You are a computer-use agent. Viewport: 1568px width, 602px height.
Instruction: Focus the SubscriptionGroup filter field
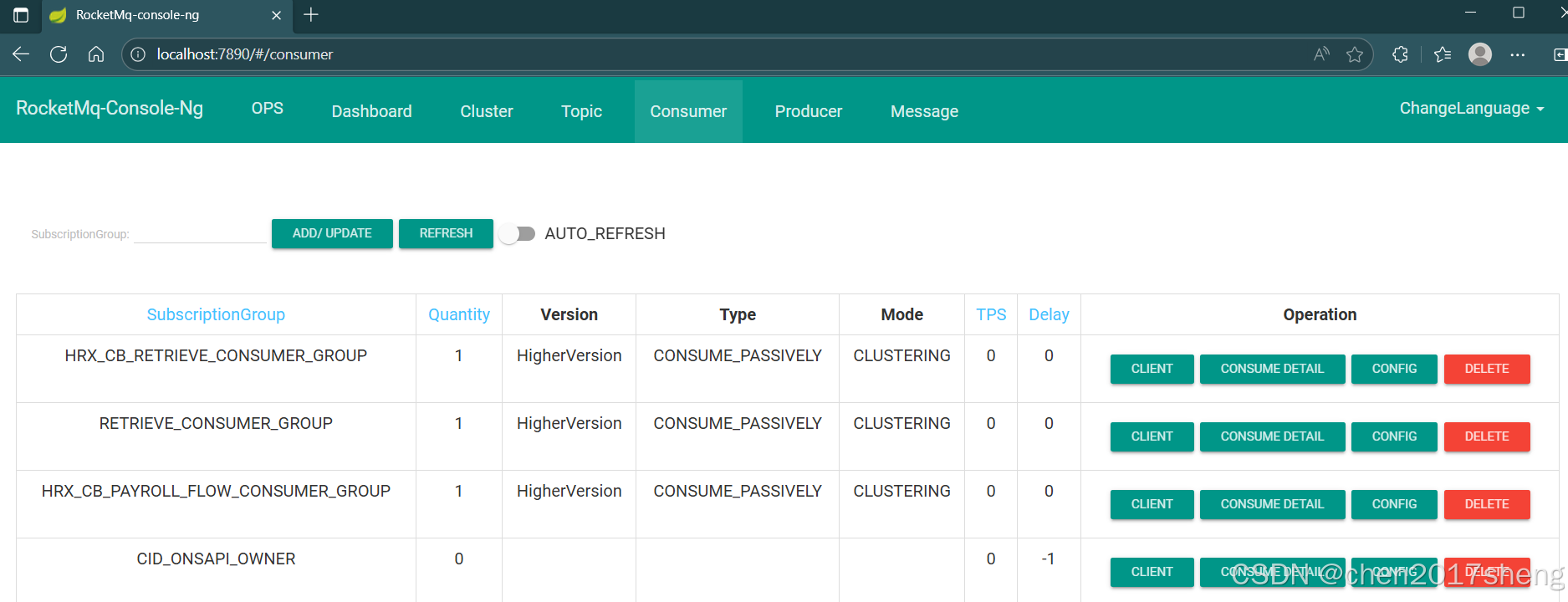[x=200, y=233]
